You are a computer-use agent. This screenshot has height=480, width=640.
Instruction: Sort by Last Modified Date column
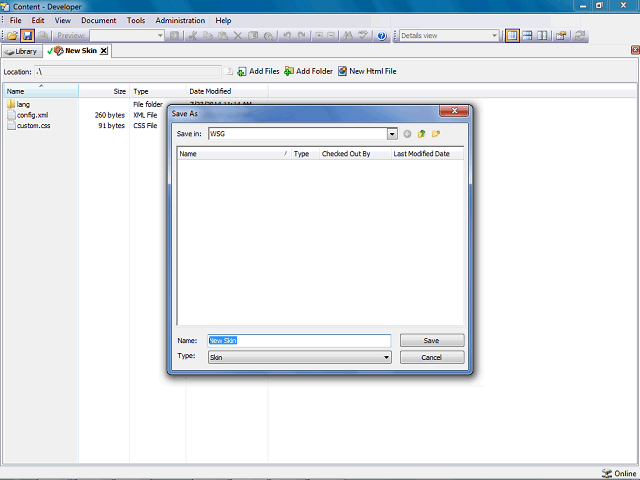pyautogui.click(x=427, y=154)
